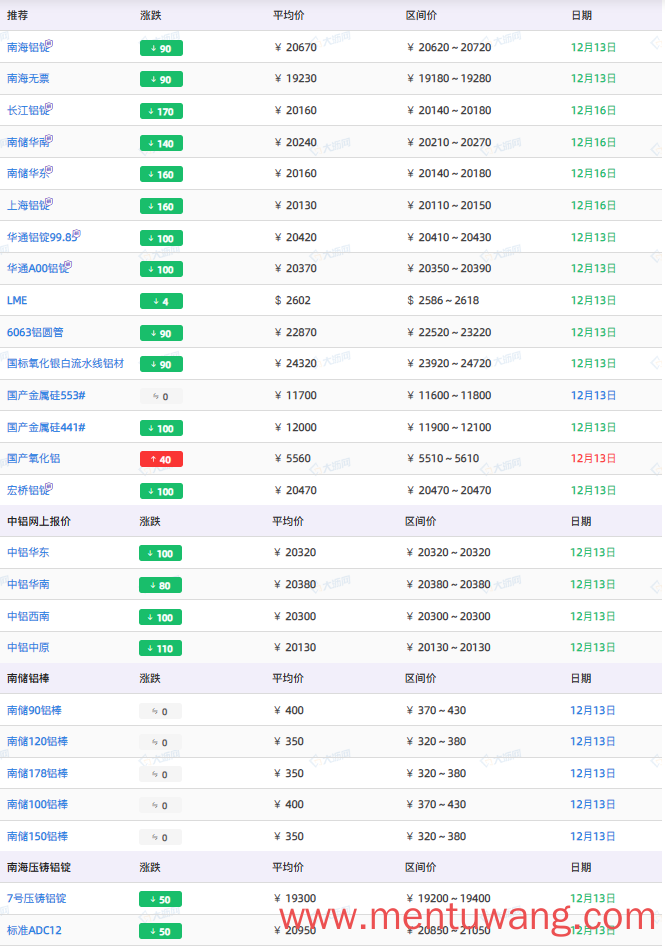665x947 pixels.
Task: Click the badge icon beside 华通A00铝锭
Action: [x=68, y=265]
